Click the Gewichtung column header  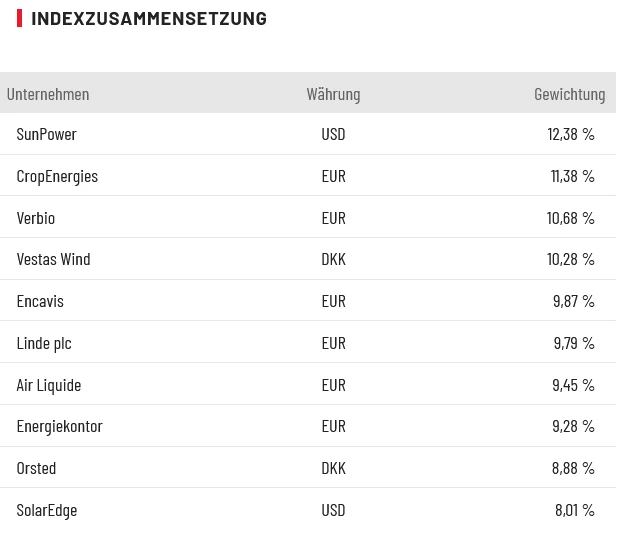569,94
